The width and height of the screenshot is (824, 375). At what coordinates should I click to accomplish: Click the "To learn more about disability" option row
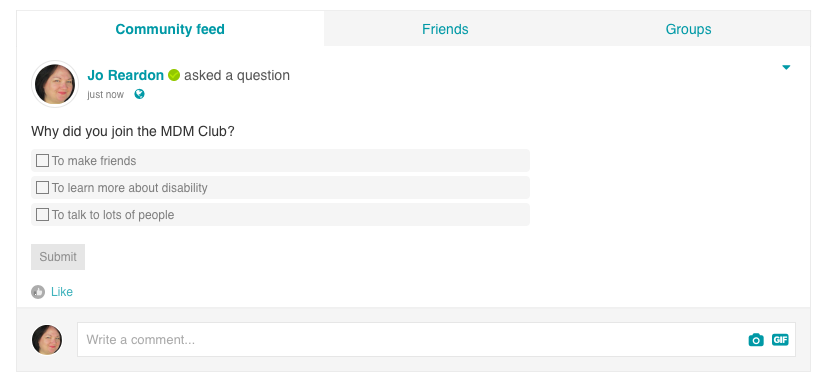[280, 188]
